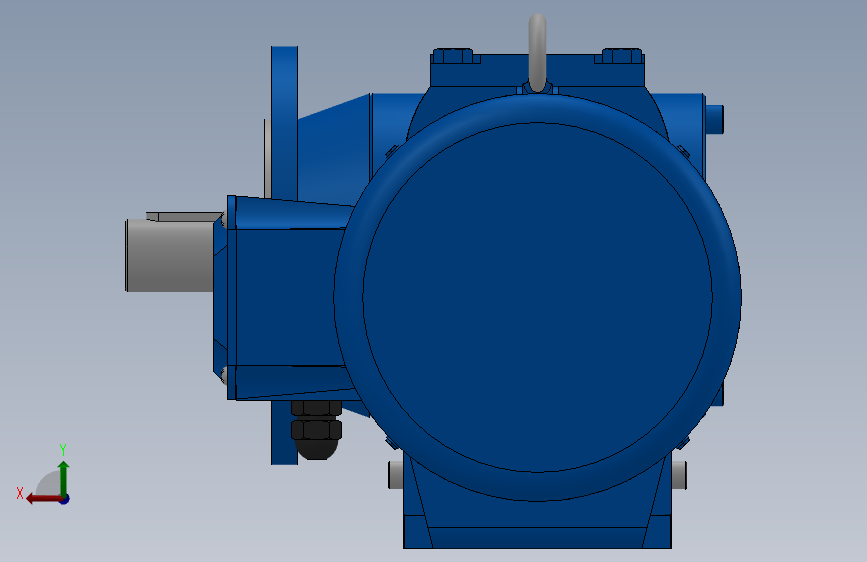
Task: Select the large circular motor end cover
Action: tap(537, 298)
